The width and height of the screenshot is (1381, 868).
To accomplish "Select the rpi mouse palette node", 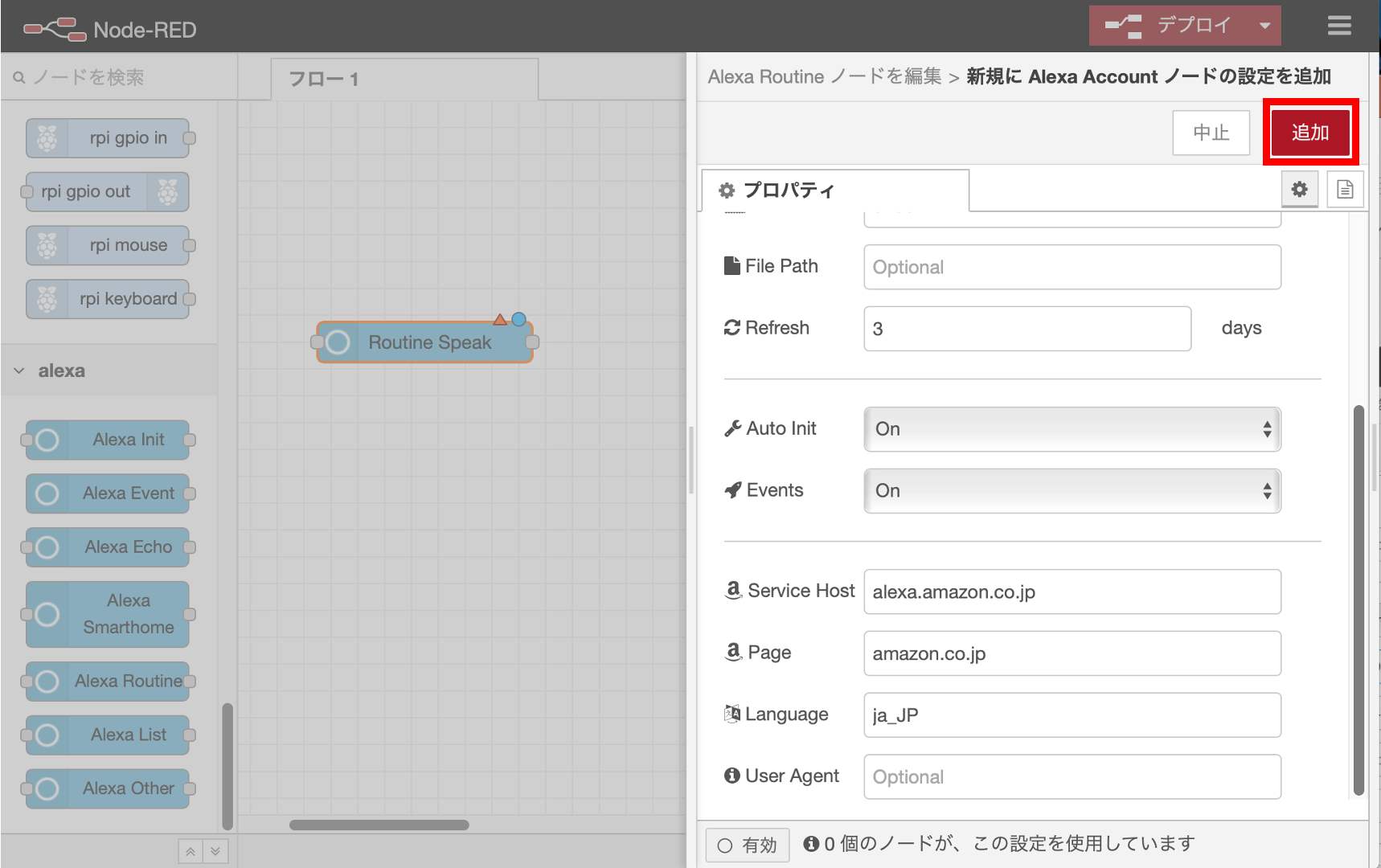I will pyautogui.click(x=108, y=245).
